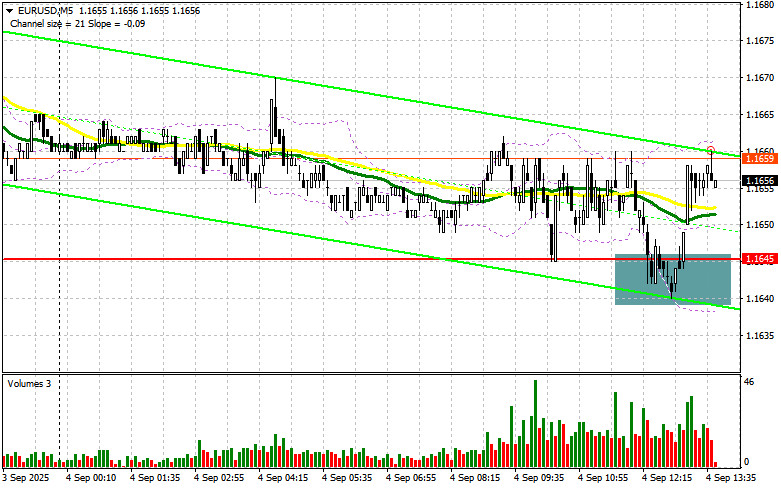Viewport: 781px width, 489px height.
Task: Click the triangle arrow beside the EURUSD,M5 title
Action: [x=9, y=10]
